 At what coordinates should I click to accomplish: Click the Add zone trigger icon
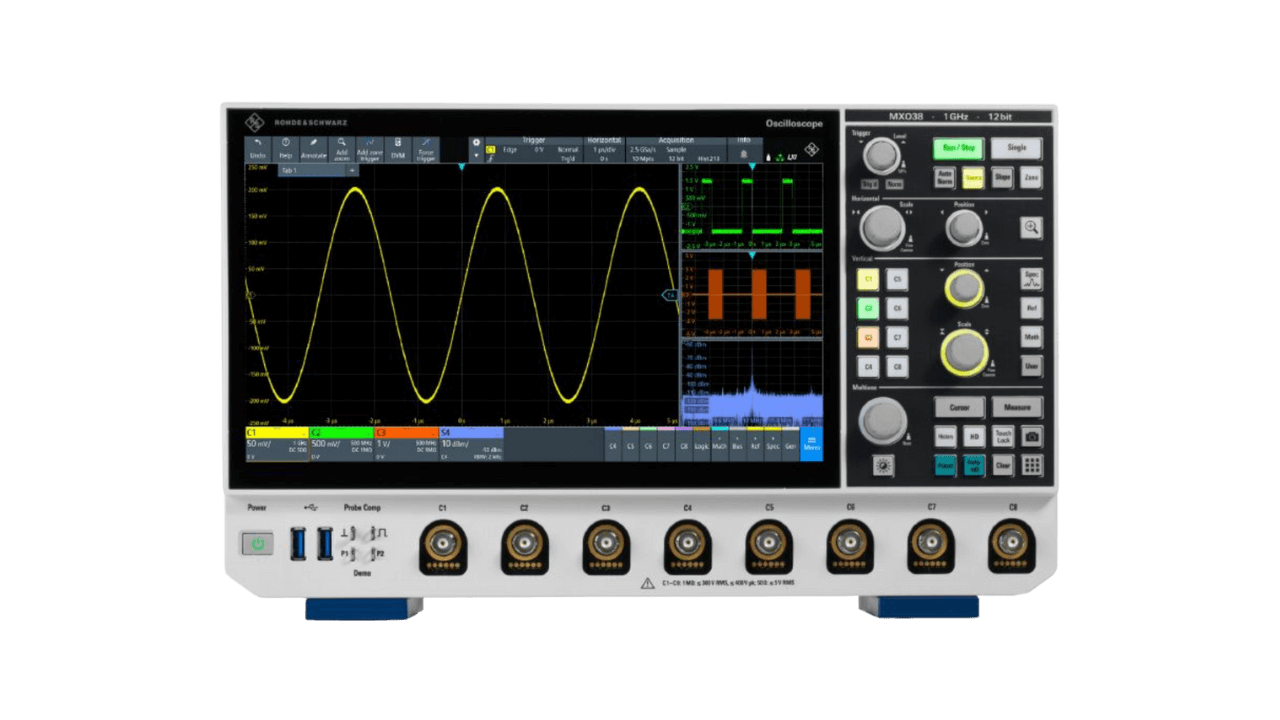coord(370,148)
